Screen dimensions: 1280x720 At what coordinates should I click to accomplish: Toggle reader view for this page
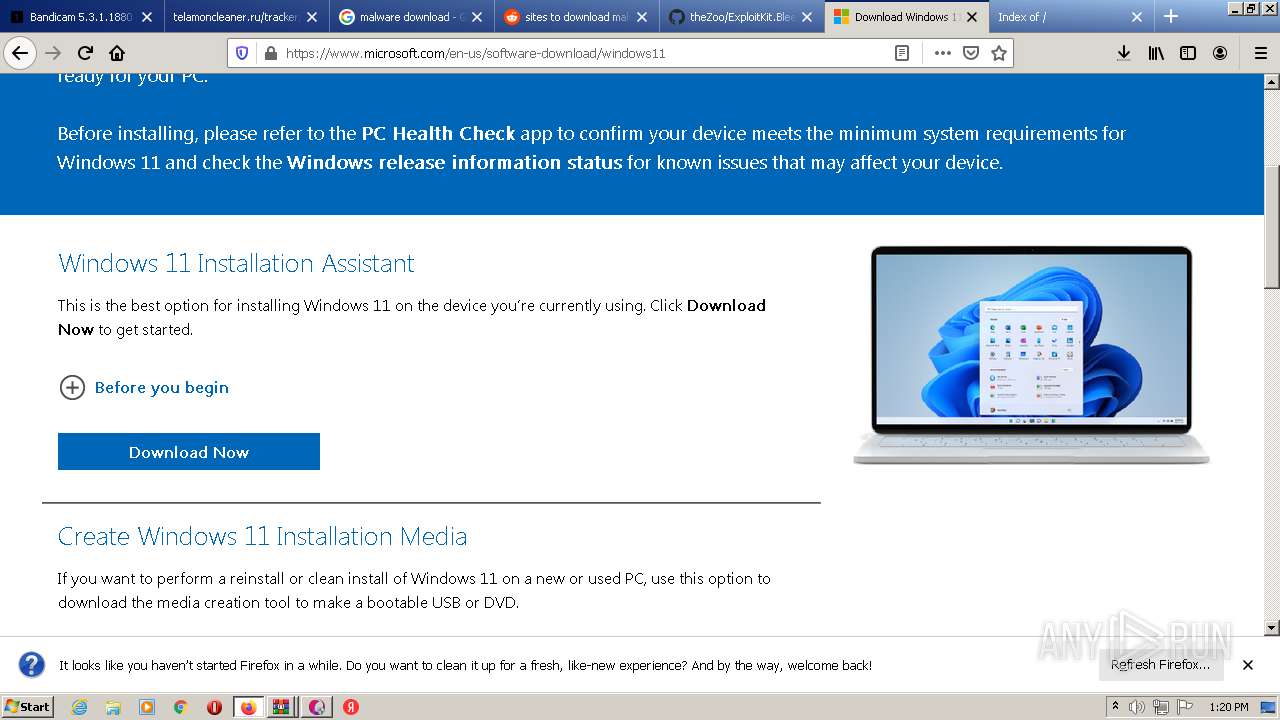902,53
